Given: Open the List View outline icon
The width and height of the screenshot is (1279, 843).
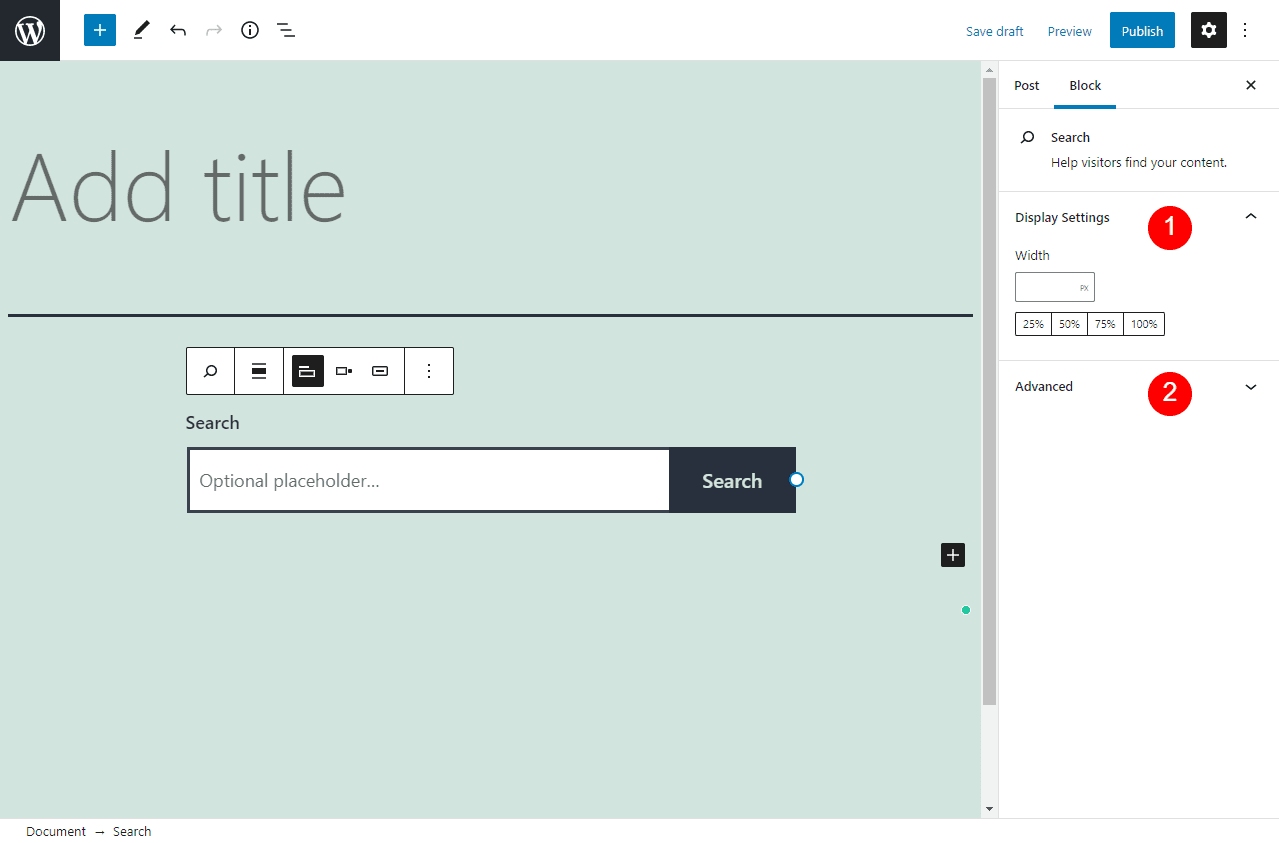Looking at the screenshot, I should click(286, 30).
